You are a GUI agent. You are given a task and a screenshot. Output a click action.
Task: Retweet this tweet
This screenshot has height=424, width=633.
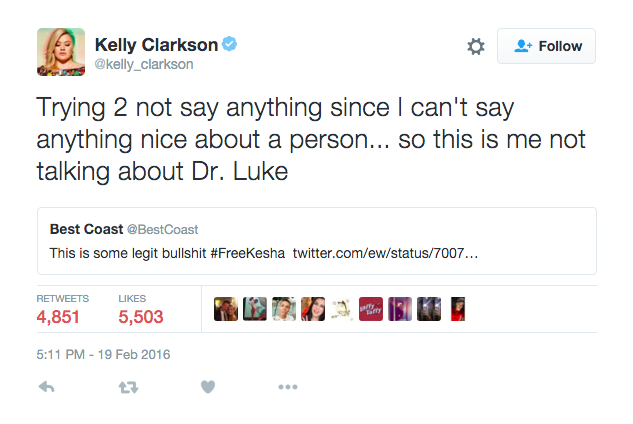click(127, 387)
